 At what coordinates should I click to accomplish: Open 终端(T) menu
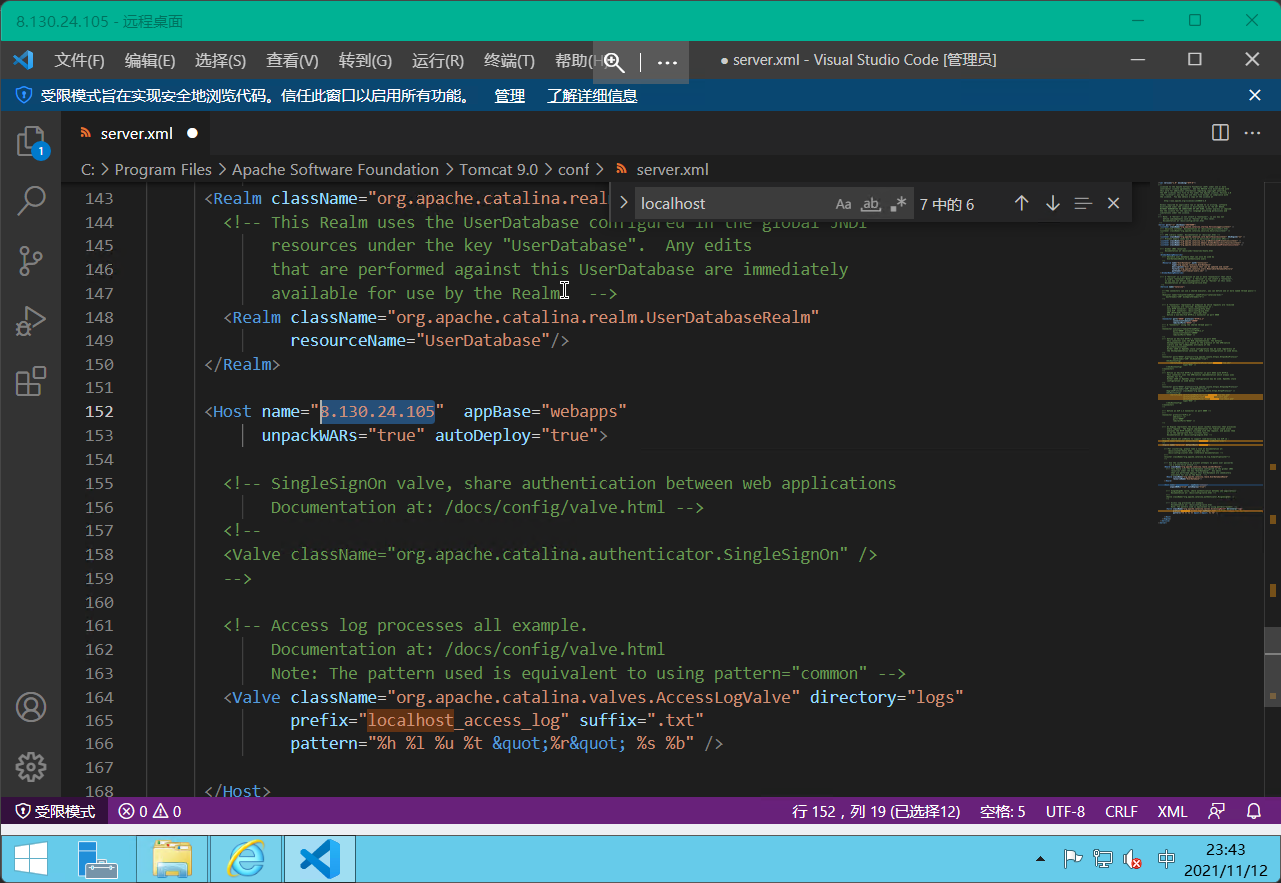(x=509, y=61)
